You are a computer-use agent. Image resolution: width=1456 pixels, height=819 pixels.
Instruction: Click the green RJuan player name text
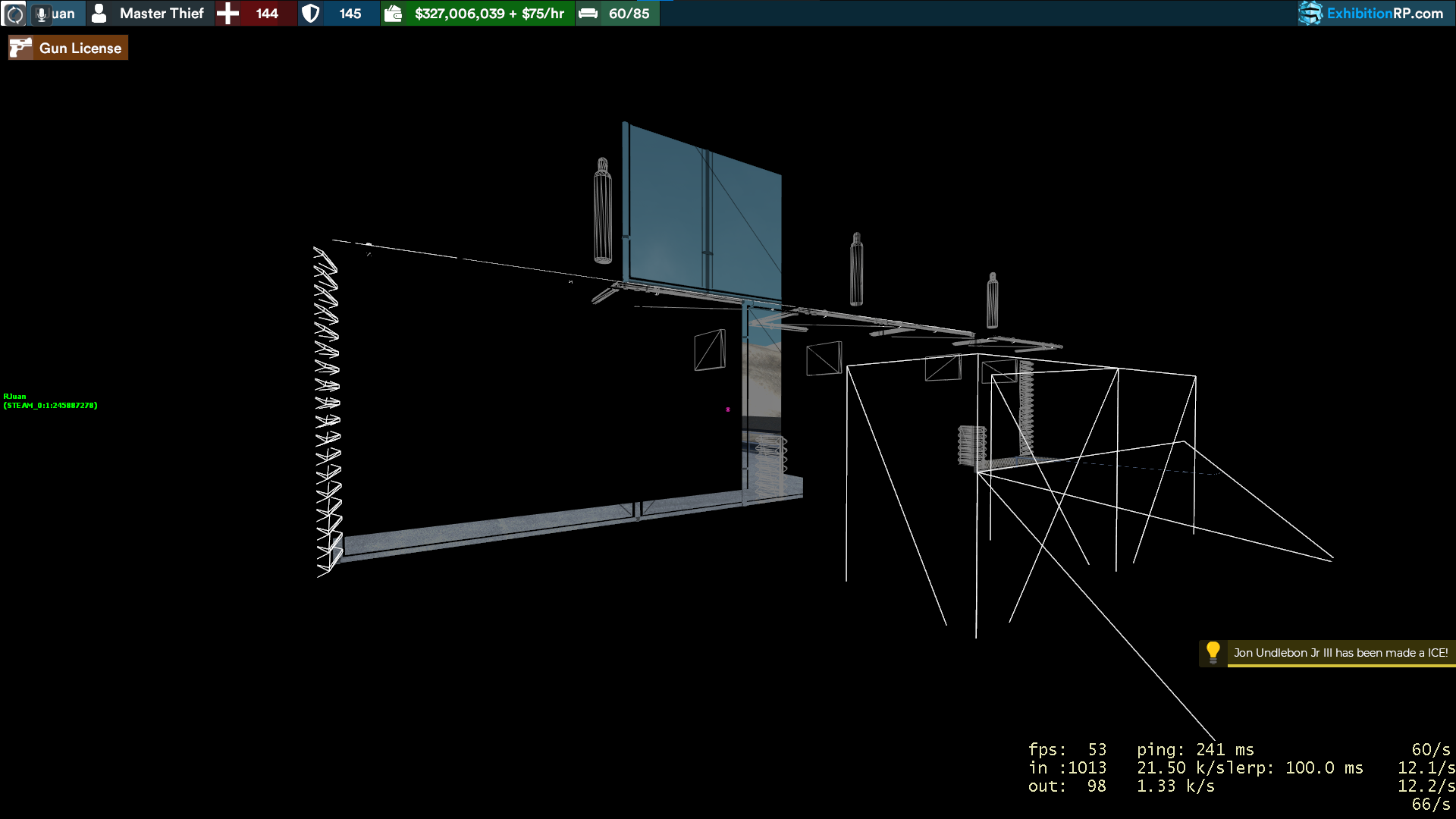14,397
